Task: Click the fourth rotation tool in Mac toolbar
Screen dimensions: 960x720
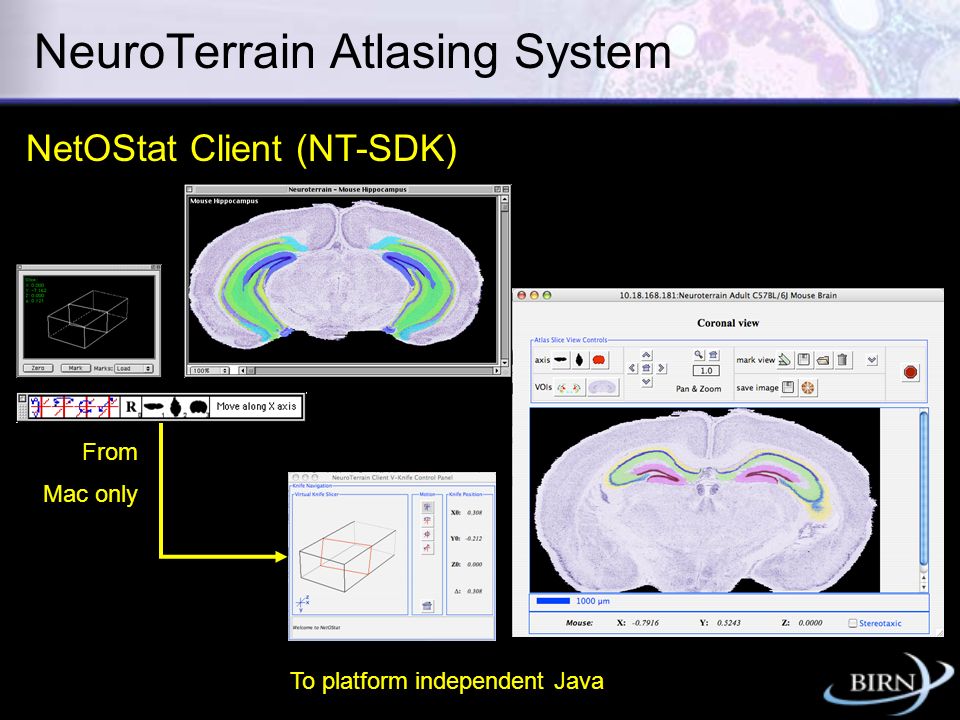Action: click(108, 407)
